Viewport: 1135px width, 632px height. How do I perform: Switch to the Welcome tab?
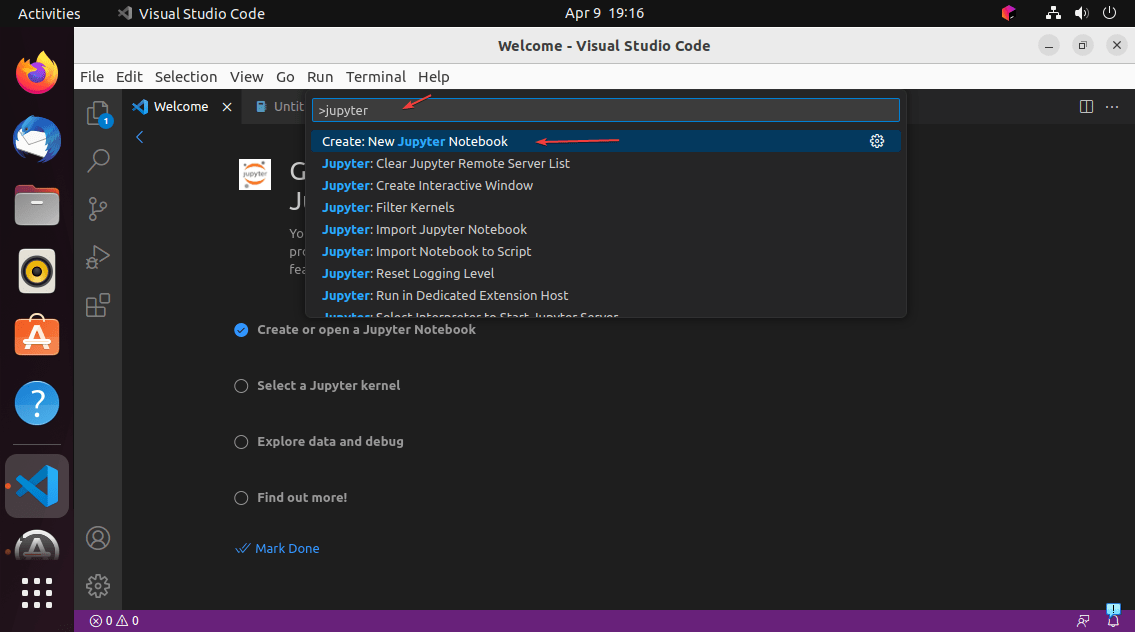pos(180,106)
